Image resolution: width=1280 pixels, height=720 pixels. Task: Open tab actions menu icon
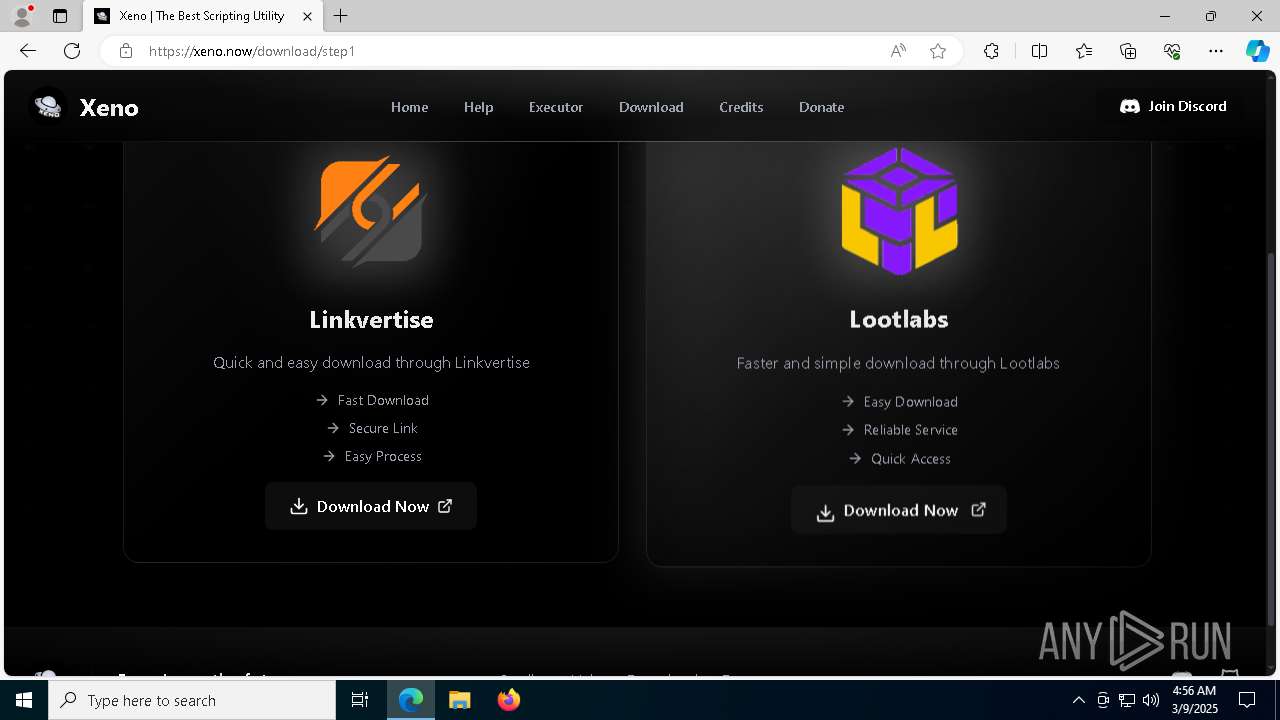coord(60,16)
